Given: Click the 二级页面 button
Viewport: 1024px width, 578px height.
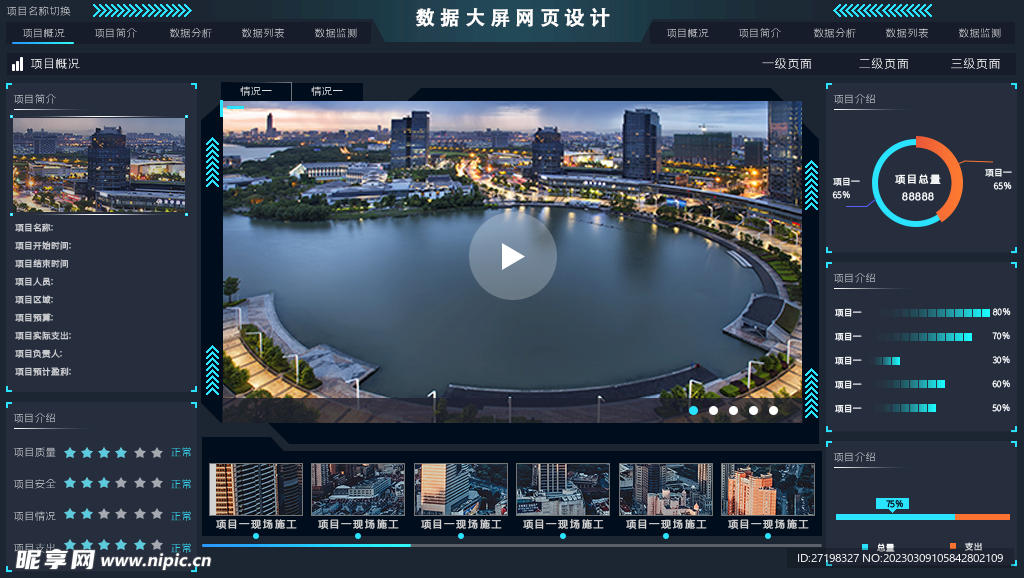Looking at the screenshot, I should 882,62.
